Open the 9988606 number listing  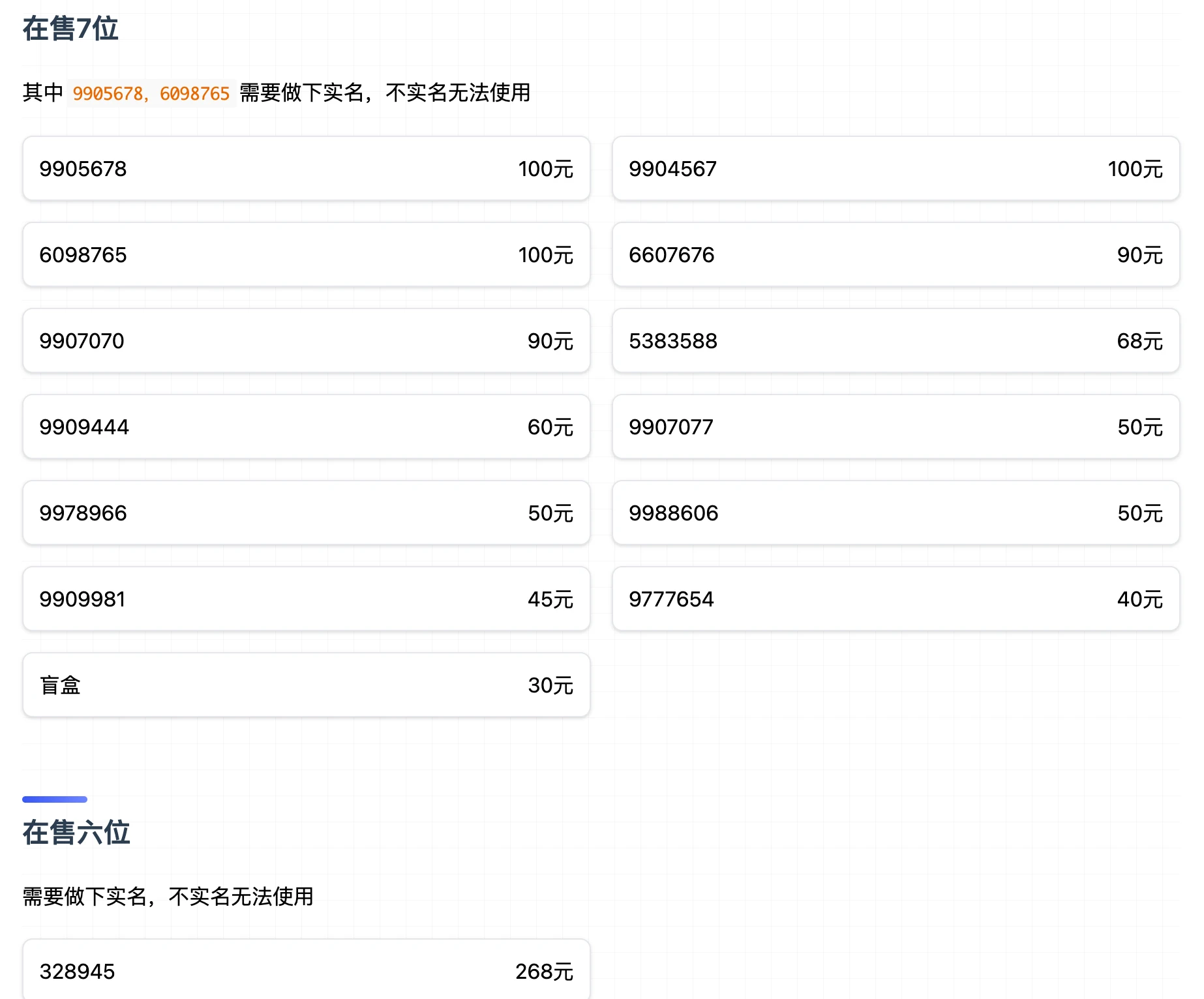(895, 513)
